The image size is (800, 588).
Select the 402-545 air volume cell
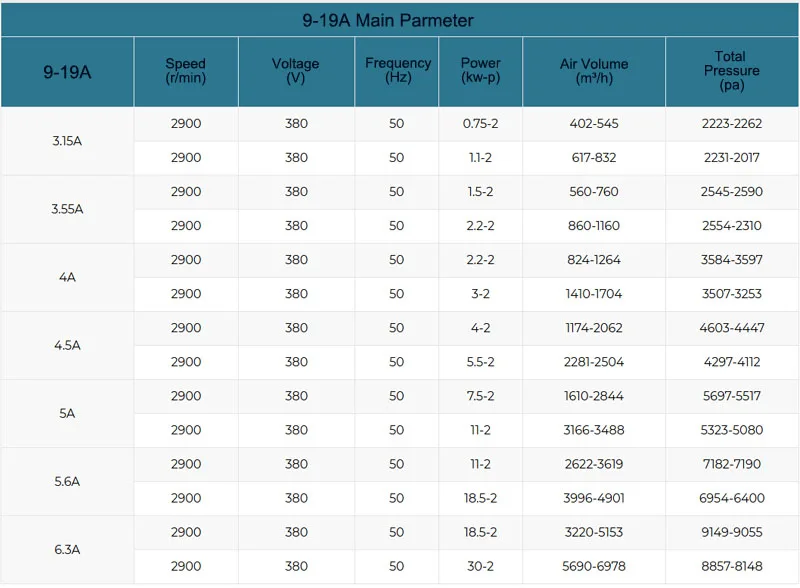[x=594, y=124]
